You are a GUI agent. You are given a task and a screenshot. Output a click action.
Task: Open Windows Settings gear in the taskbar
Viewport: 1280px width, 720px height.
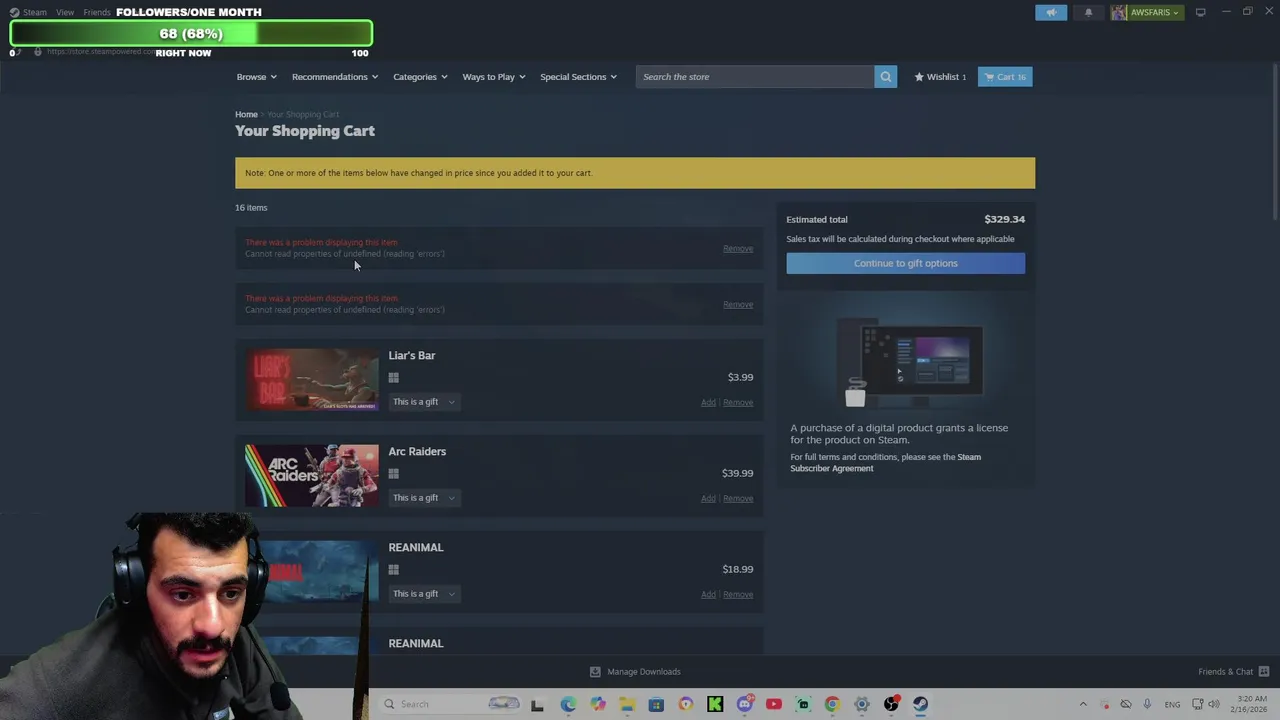(x=862, y=704)
